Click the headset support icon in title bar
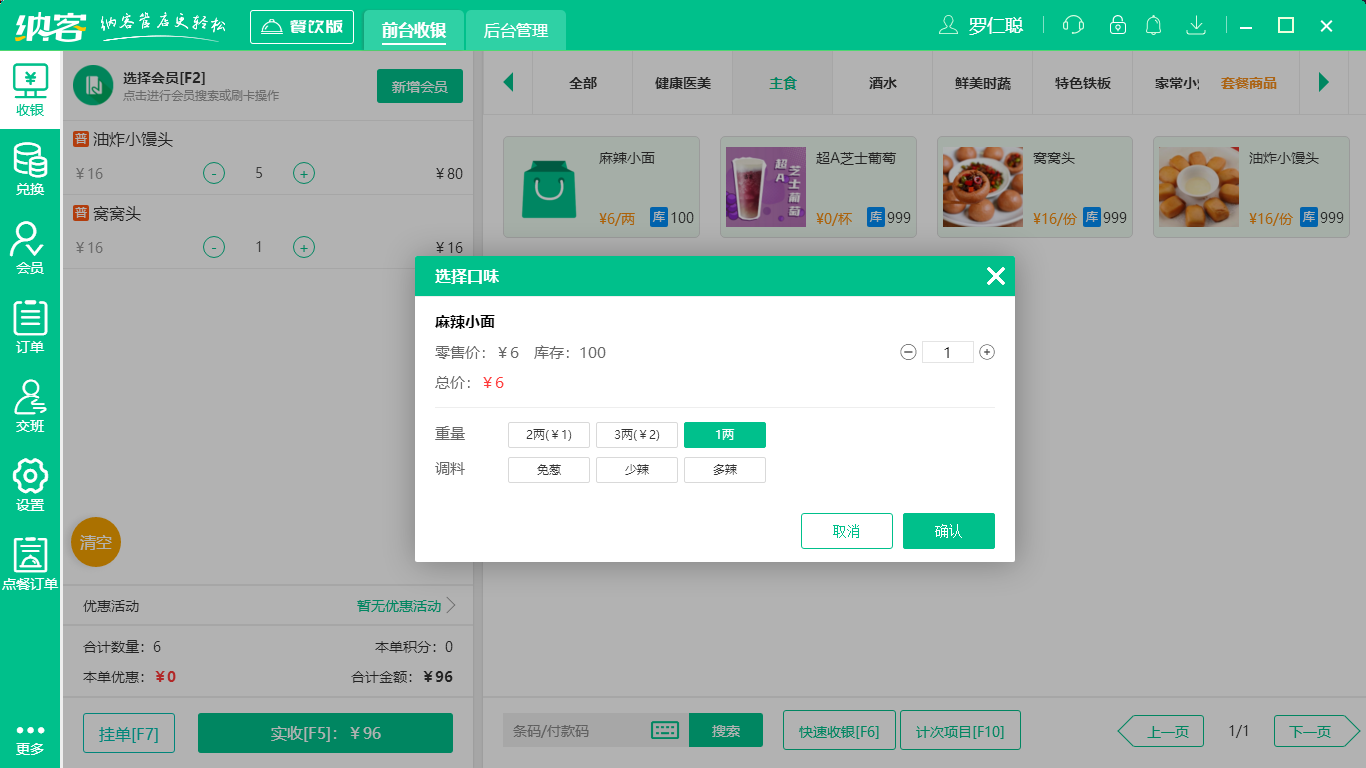Screen dimensions: 1366x768 1073,25
